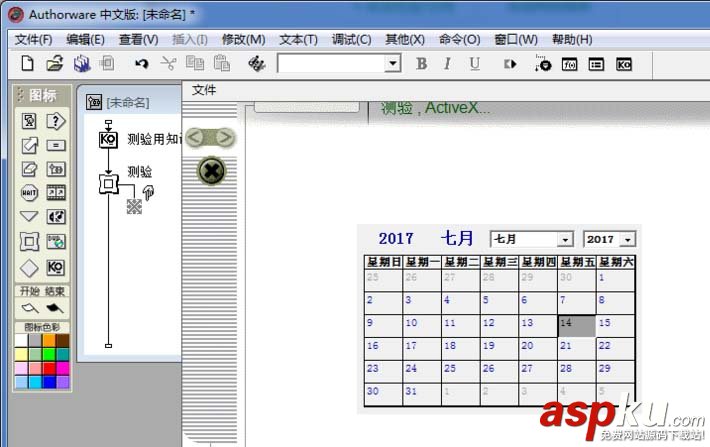This screenshot has width=710, height=447.
Task: Click the Save All toolbar icon
Action: click(x=82, y=64)
